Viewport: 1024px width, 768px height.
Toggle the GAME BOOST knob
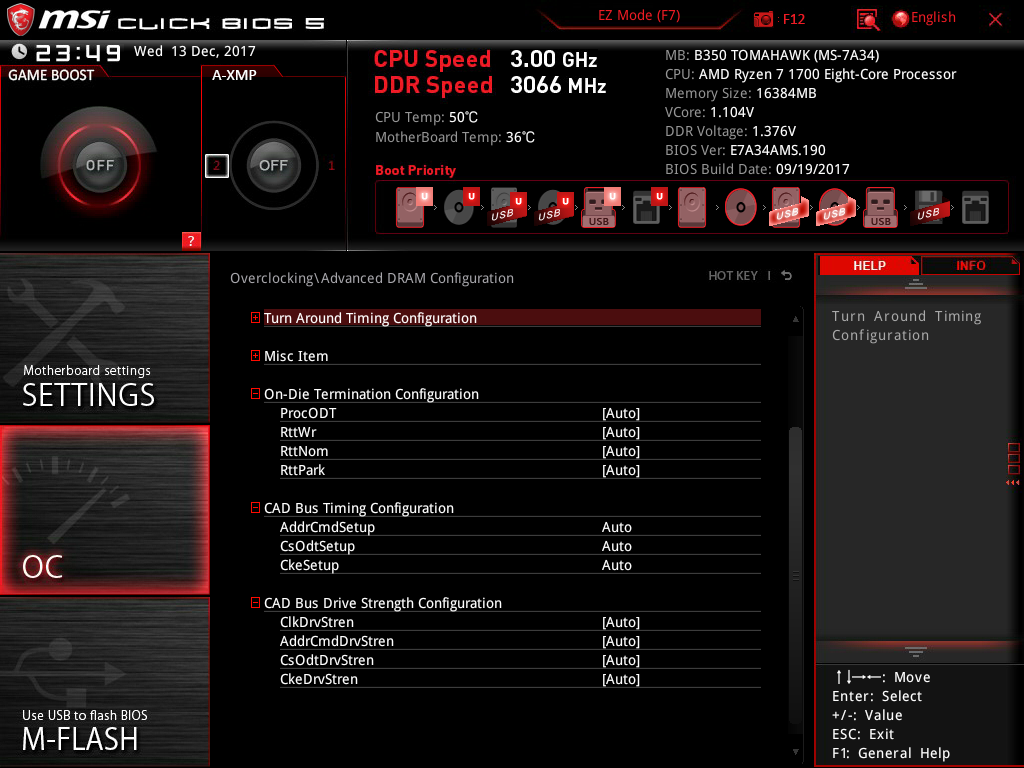(x=99, y=165)
